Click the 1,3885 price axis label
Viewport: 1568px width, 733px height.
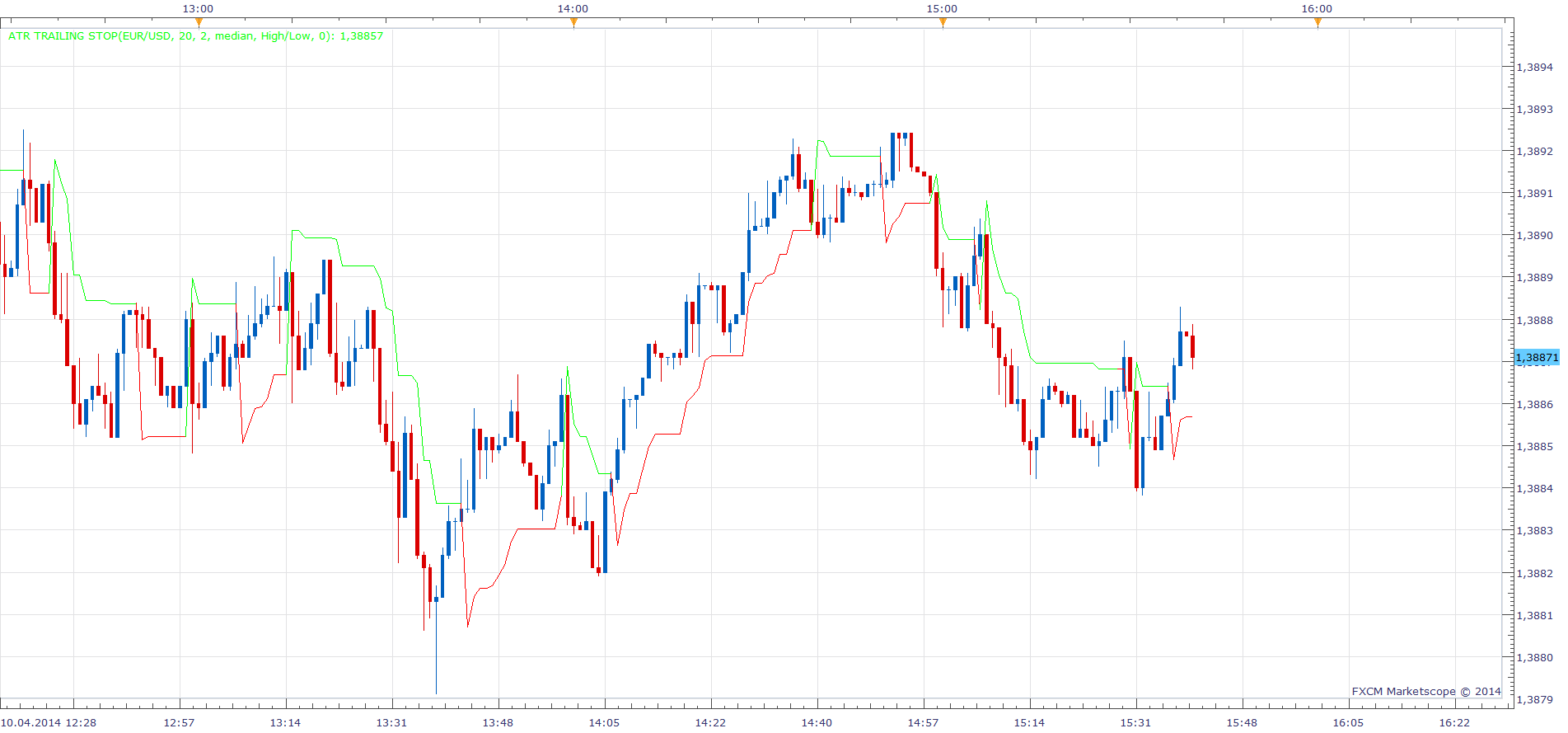pos(1535,447)
